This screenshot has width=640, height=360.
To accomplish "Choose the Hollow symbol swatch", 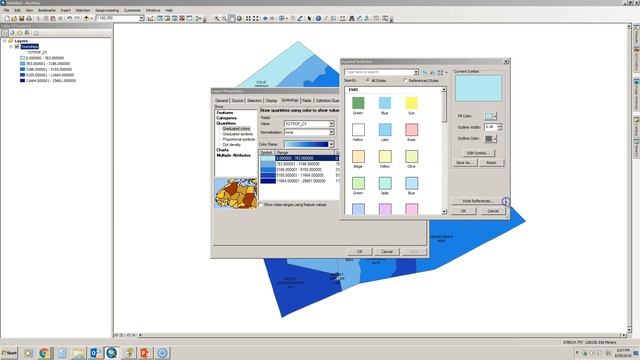I will 358,130.
